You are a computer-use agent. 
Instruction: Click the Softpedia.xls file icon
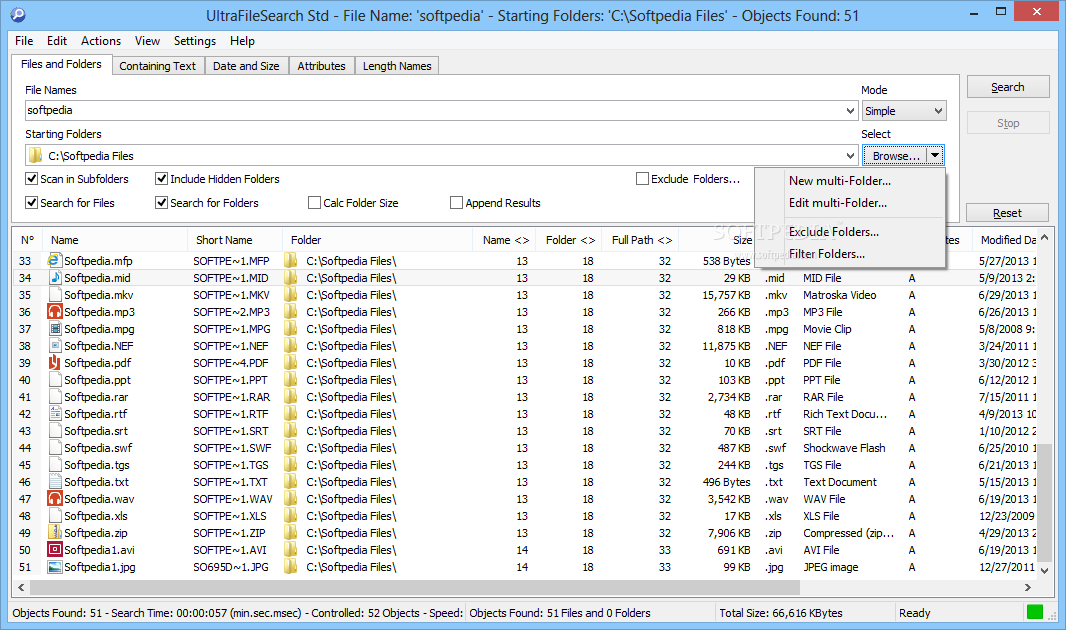tap(54, 515)
